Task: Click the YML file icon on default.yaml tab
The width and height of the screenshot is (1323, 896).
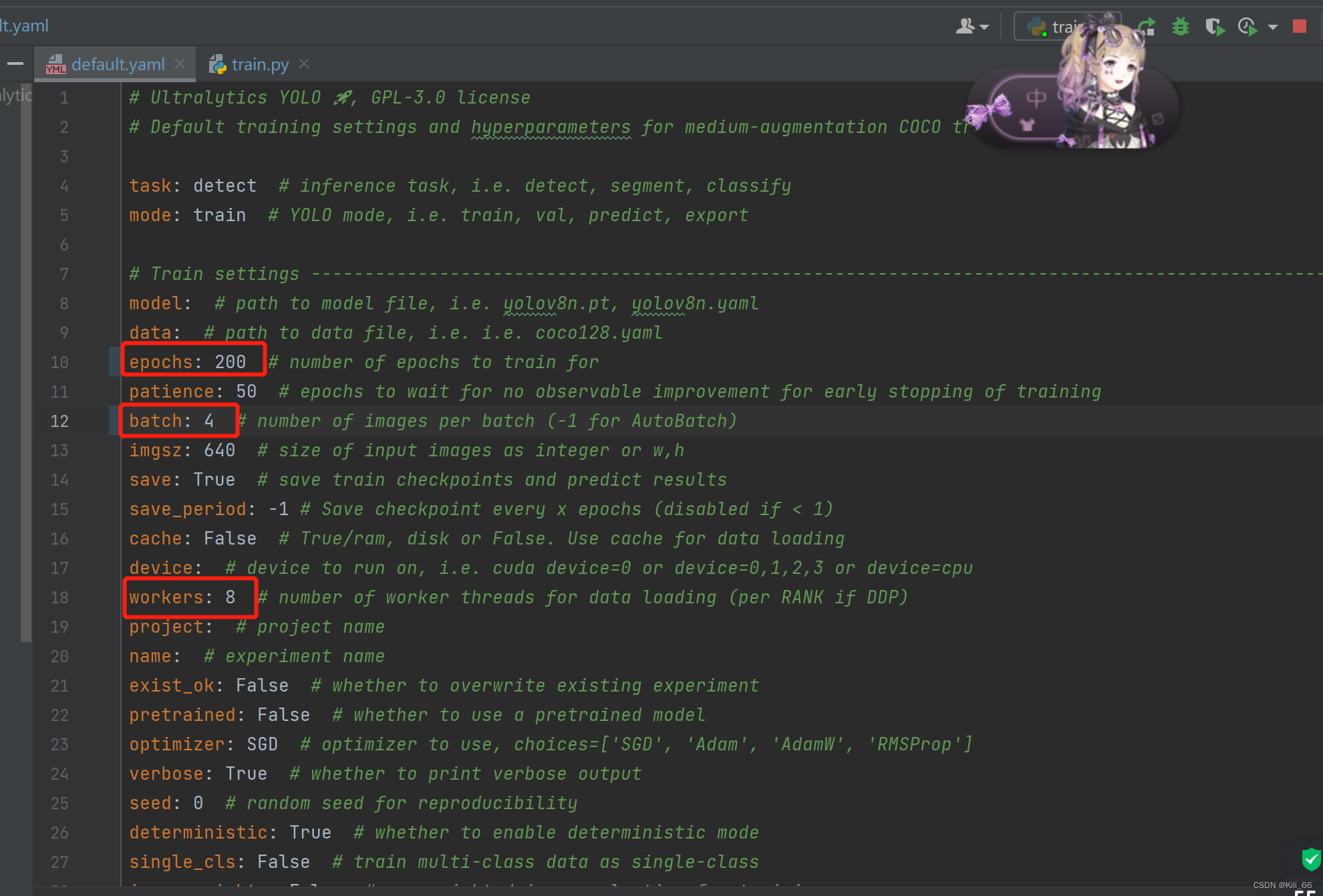Action: coord(55,64)
